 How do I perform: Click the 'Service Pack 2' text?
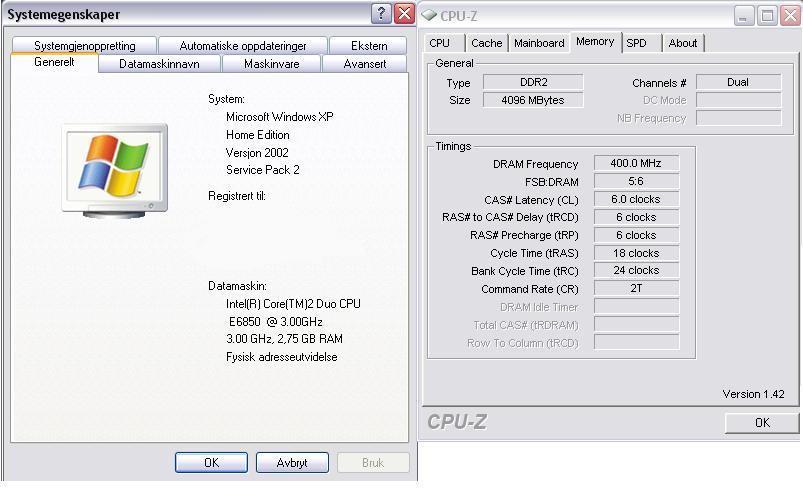point(263,170)
